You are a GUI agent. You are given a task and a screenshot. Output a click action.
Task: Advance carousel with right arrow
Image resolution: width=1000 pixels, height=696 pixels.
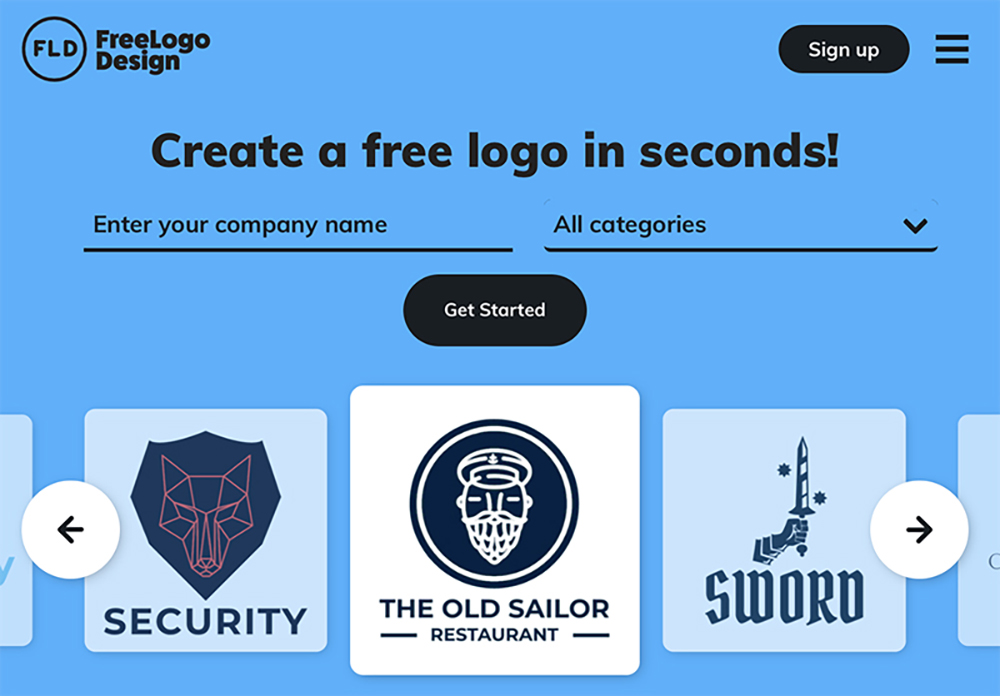(x=919, y=529)
